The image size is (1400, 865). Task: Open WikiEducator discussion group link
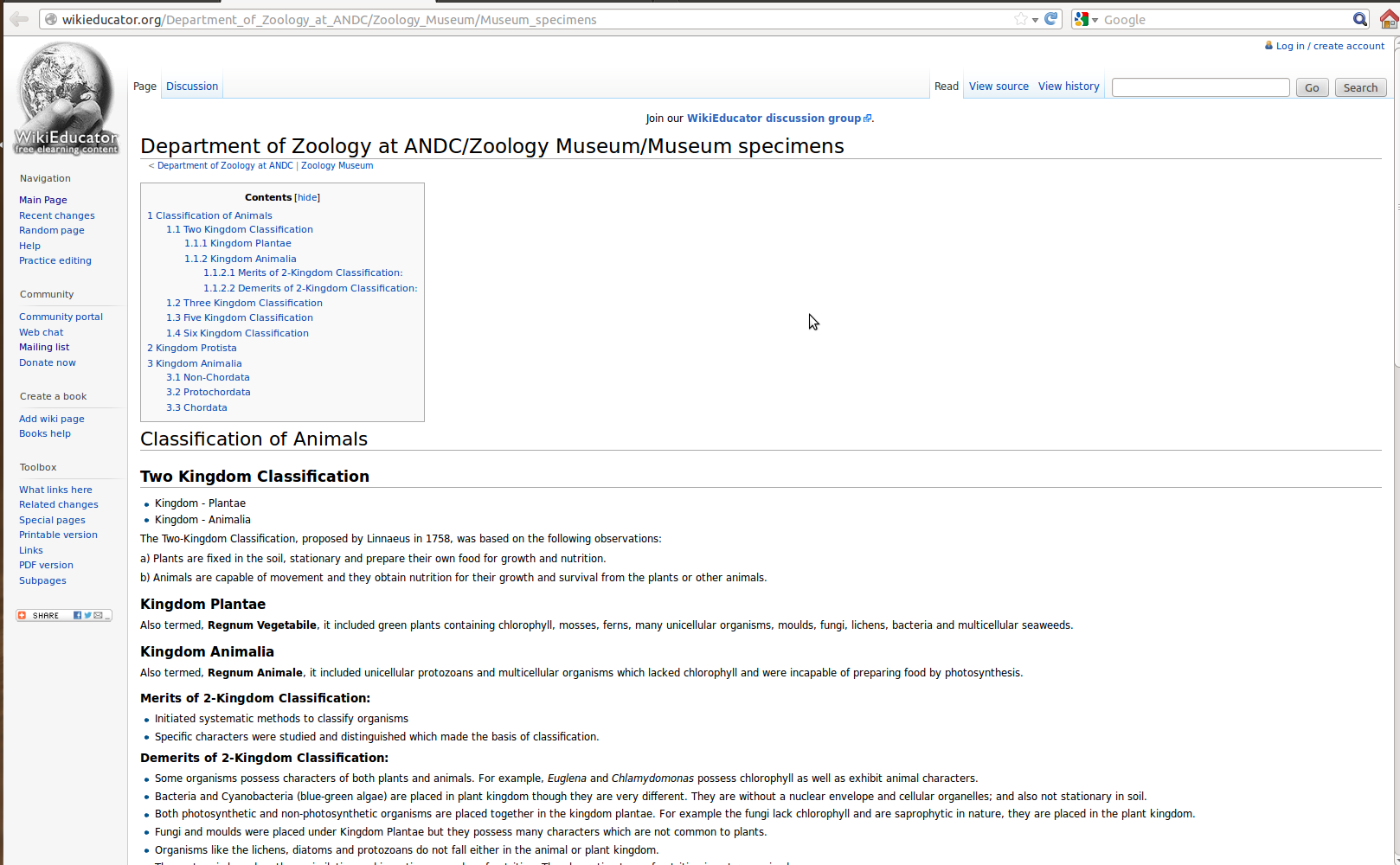779,119
